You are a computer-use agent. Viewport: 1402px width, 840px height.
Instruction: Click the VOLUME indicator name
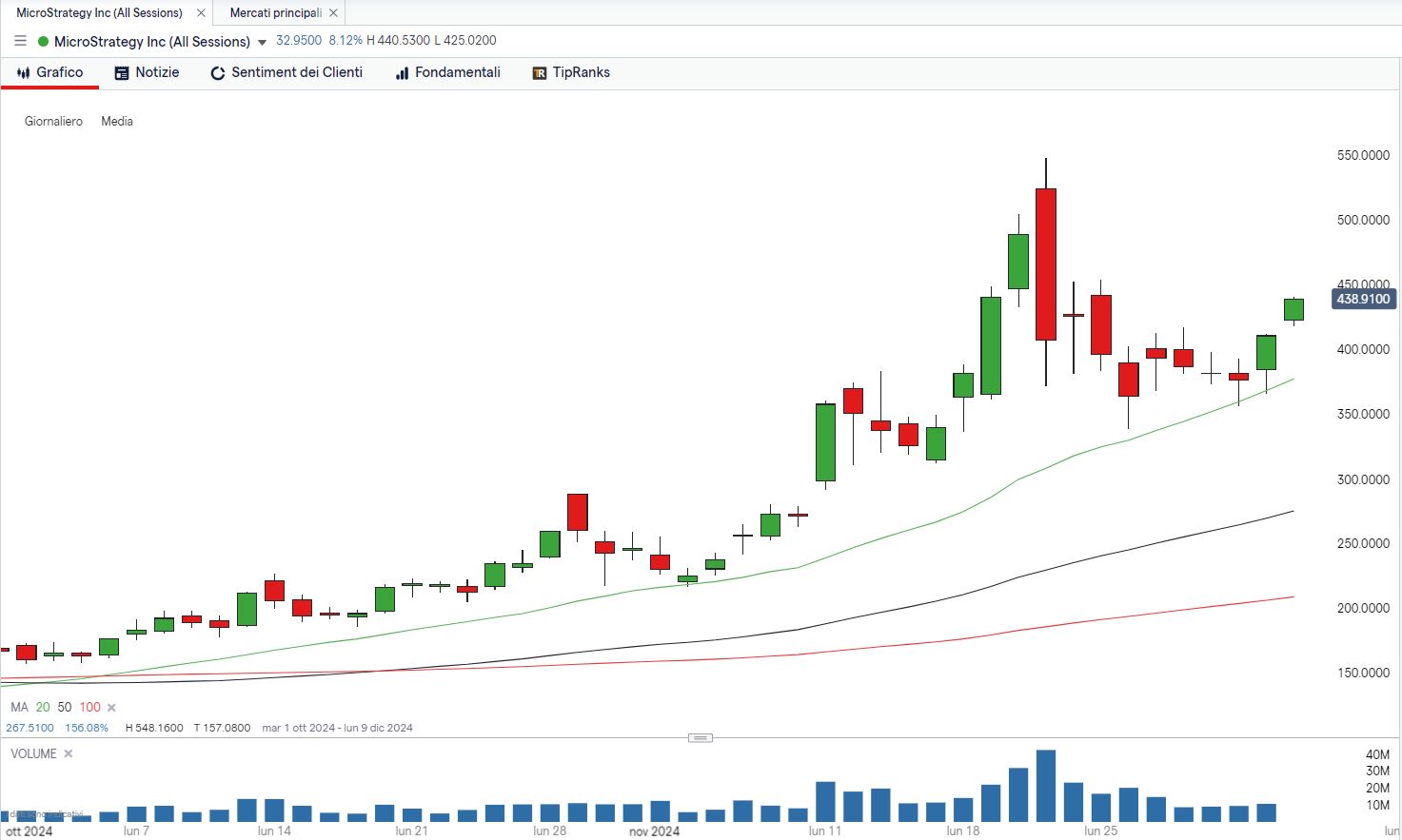coord(33,753)
